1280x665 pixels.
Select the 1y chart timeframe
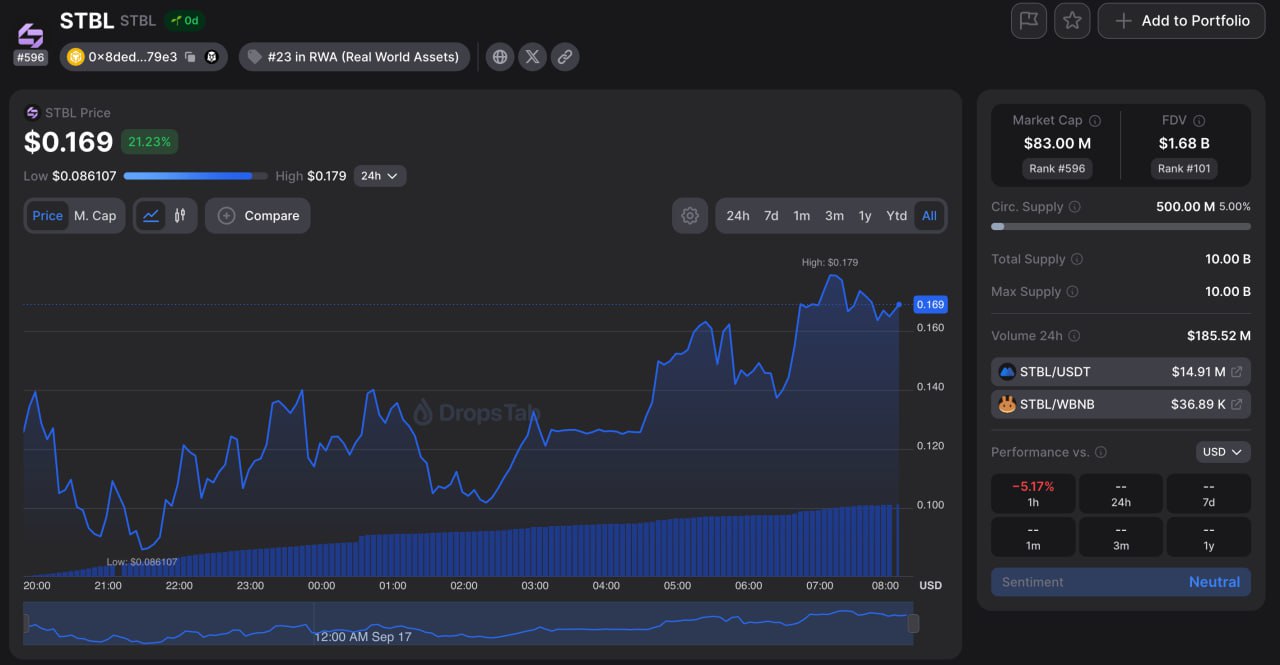click(x=865, y=216)
